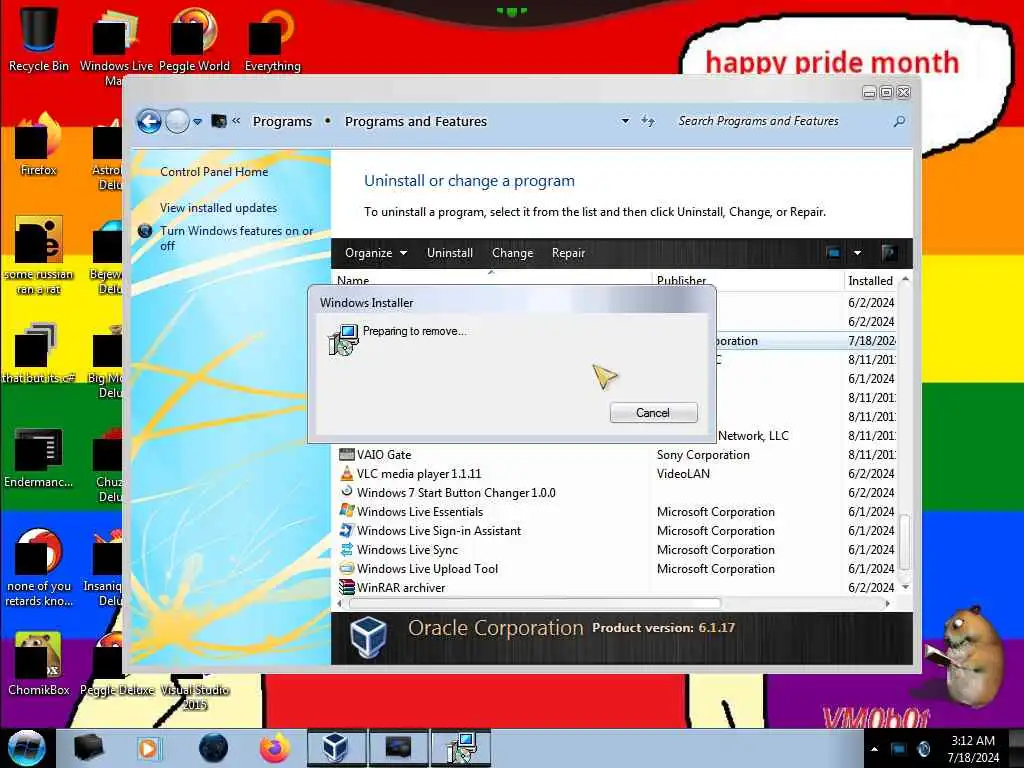Open media player from the taskbar
The height and width of the screenshot is (768, 1024).
148,748
